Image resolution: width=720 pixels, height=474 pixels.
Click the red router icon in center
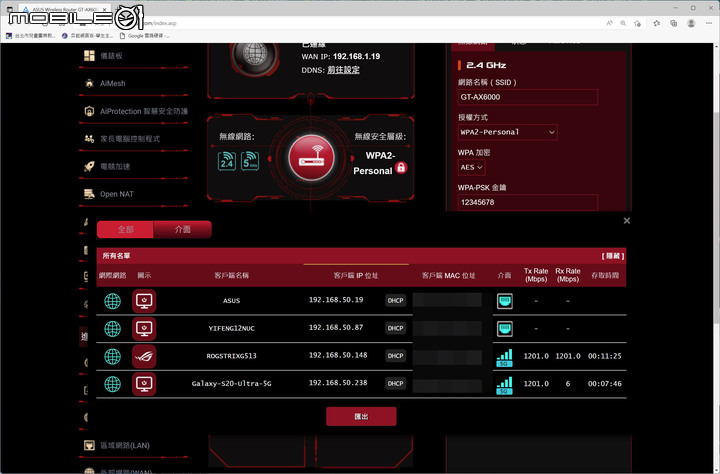pyautogui.click(x=311, y=158)
